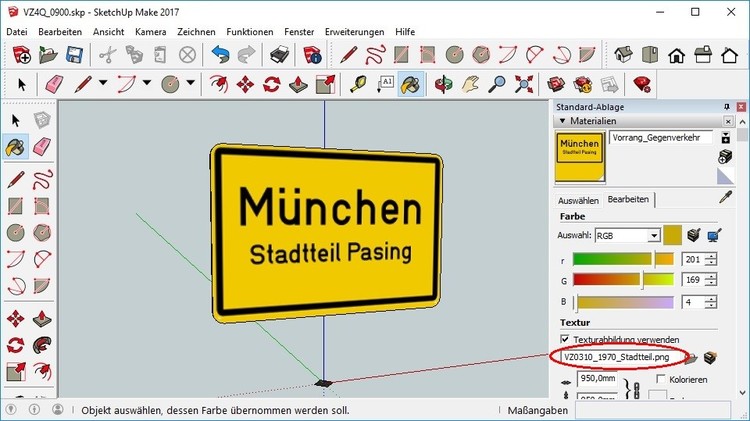Switch to Front view house icon

click(676, 55)
